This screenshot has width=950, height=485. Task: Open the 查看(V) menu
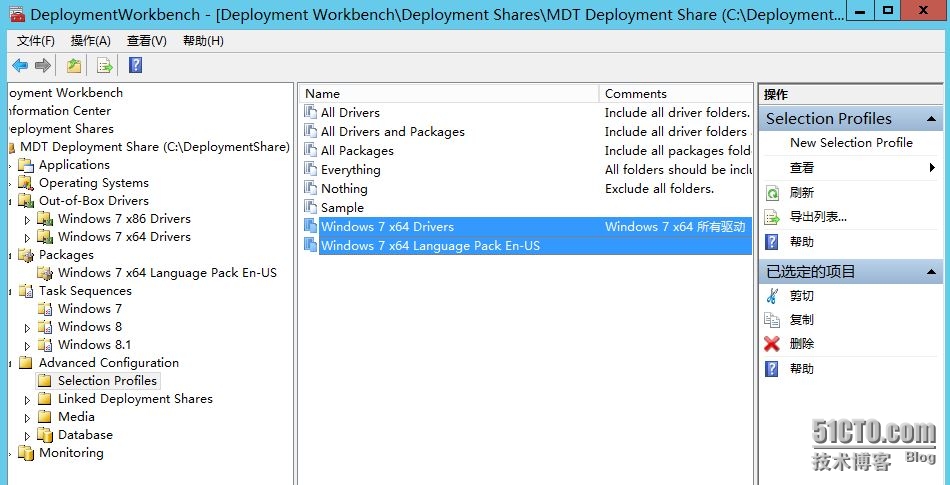coord(147,41)
